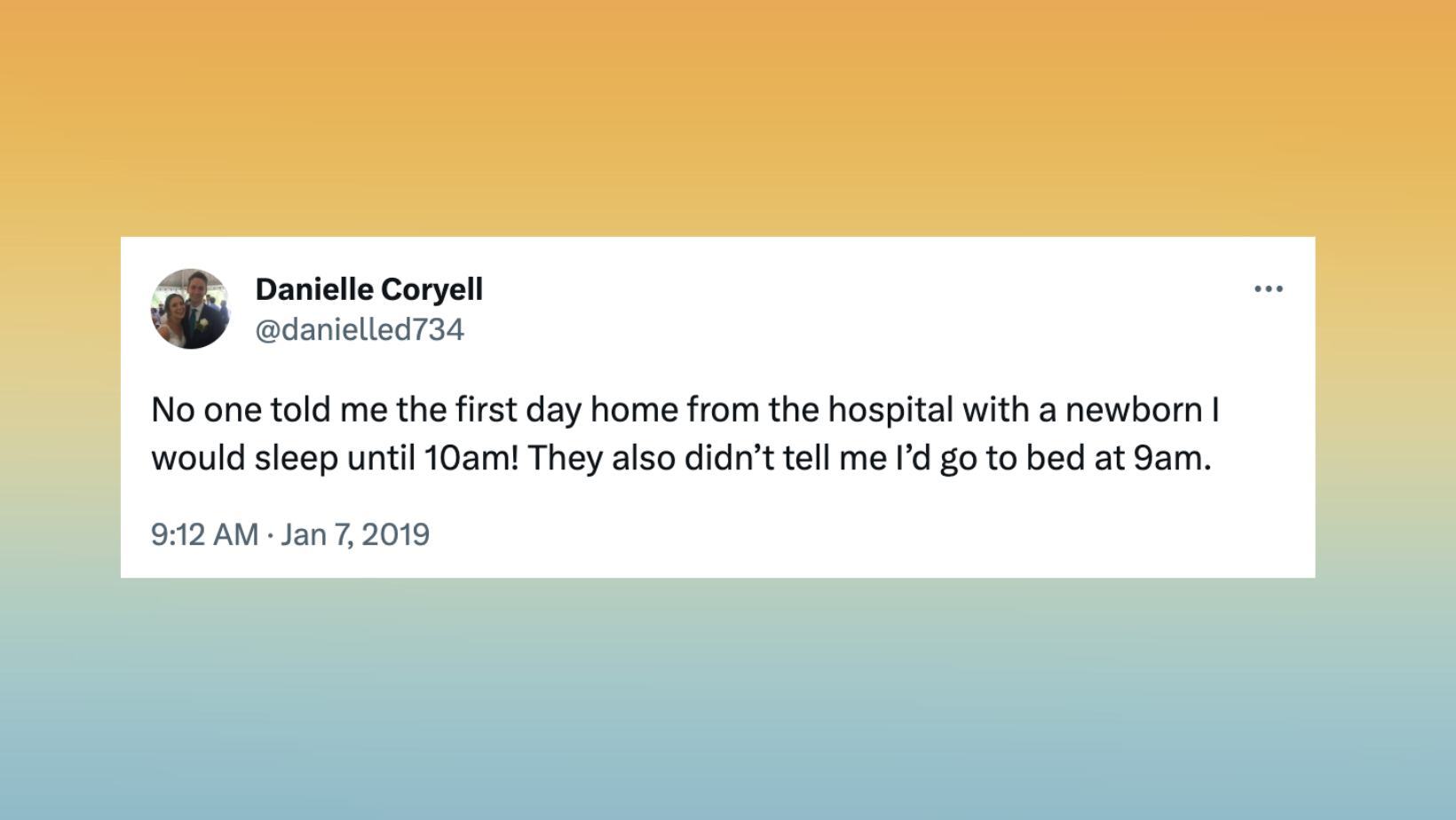
Task: Click the orange gradient area above the tweet
Action: coord(728,115)
